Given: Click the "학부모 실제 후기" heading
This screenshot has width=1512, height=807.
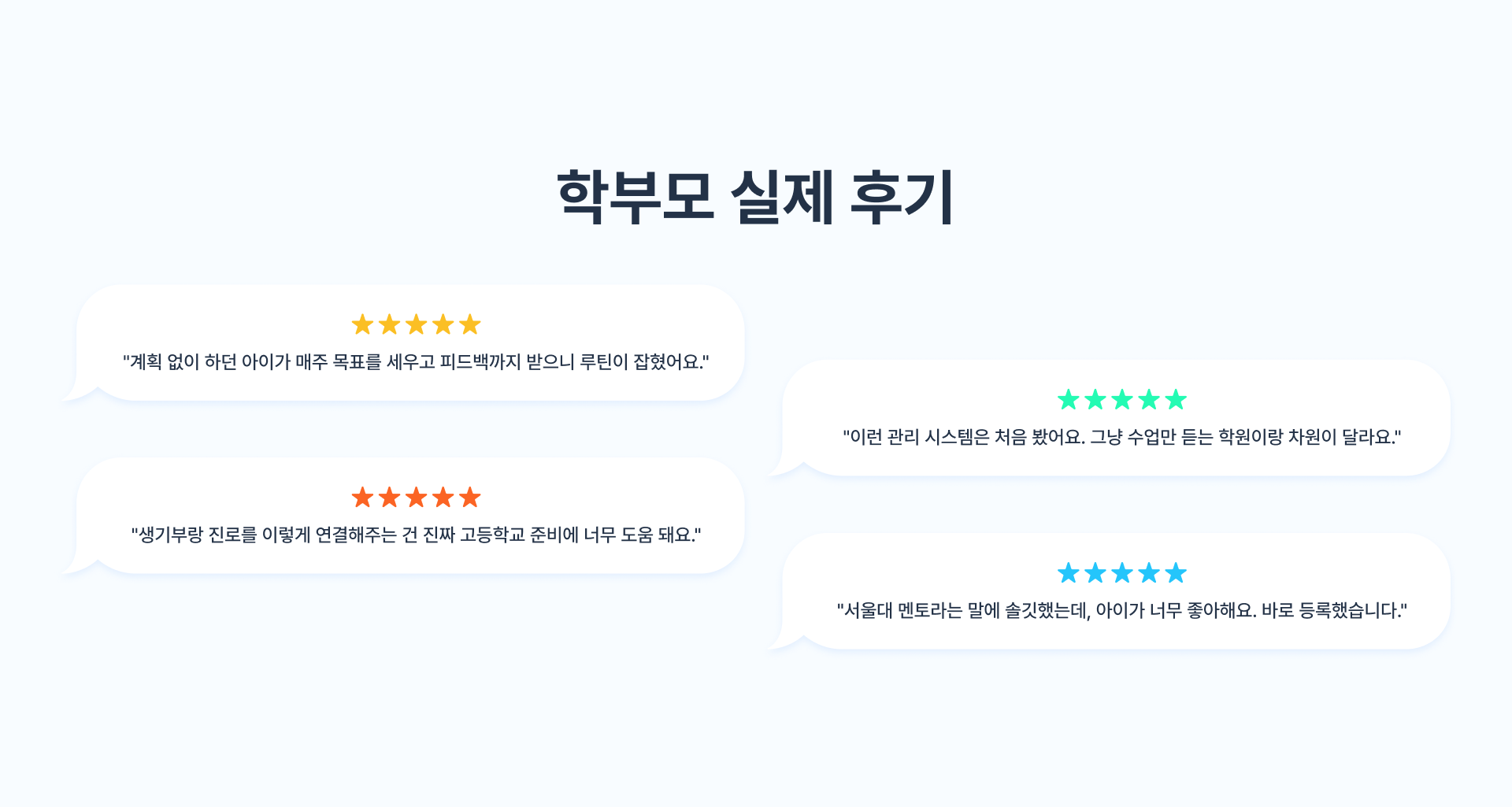Looking at the screenshot, I should pyautogui.click(x=755, y=197).
